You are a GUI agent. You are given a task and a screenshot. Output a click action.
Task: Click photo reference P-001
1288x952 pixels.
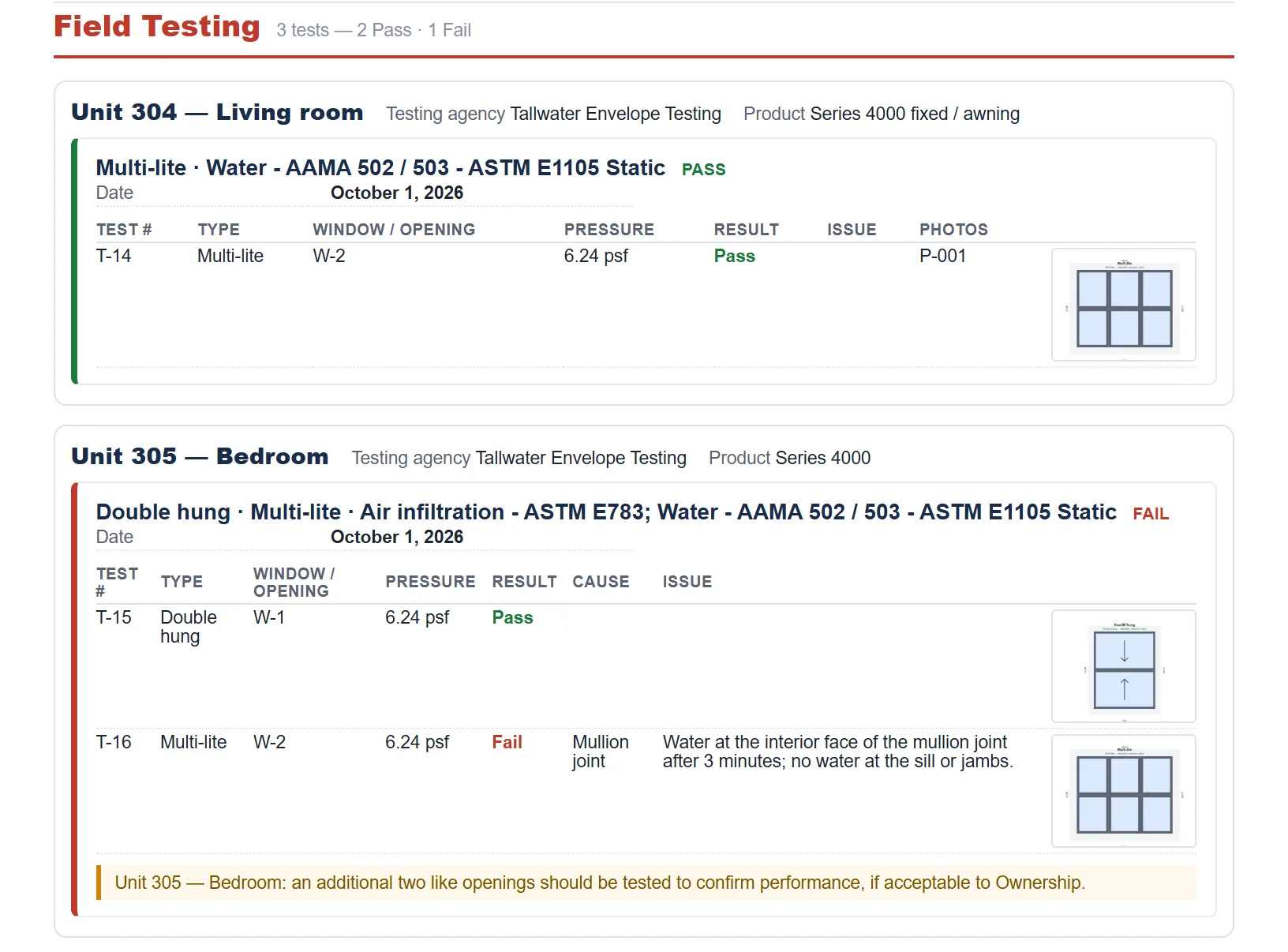[942, 256]
